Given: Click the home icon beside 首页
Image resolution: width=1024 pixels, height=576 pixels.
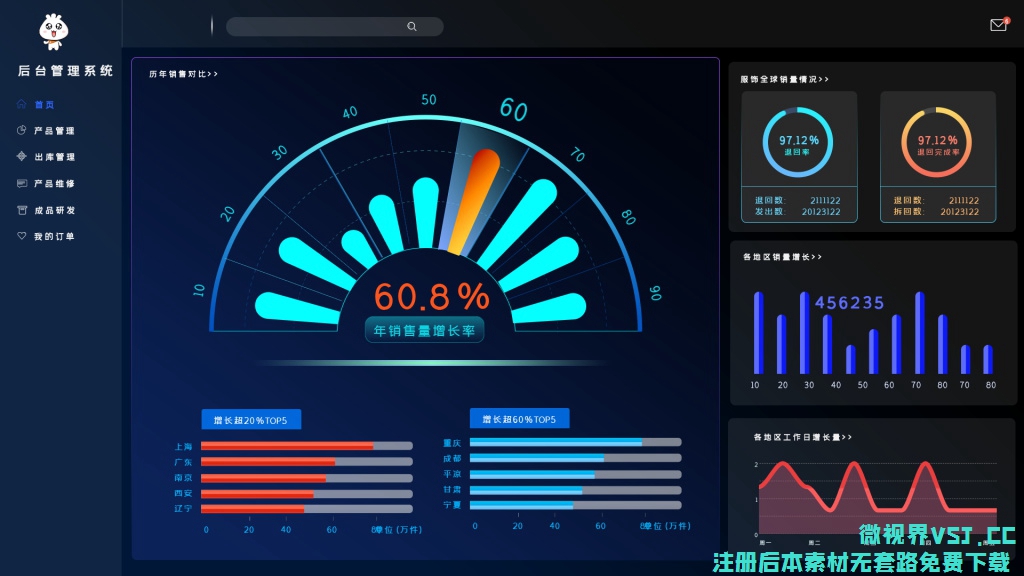Looking at the screenshot, I should [x=22, y=104].
